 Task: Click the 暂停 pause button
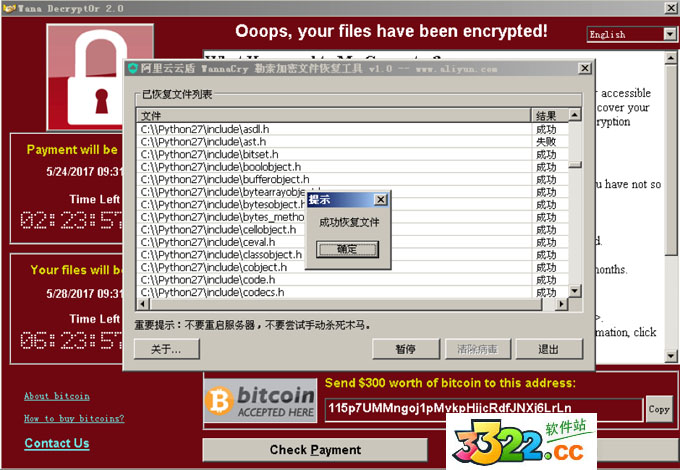tap(405, 349)
